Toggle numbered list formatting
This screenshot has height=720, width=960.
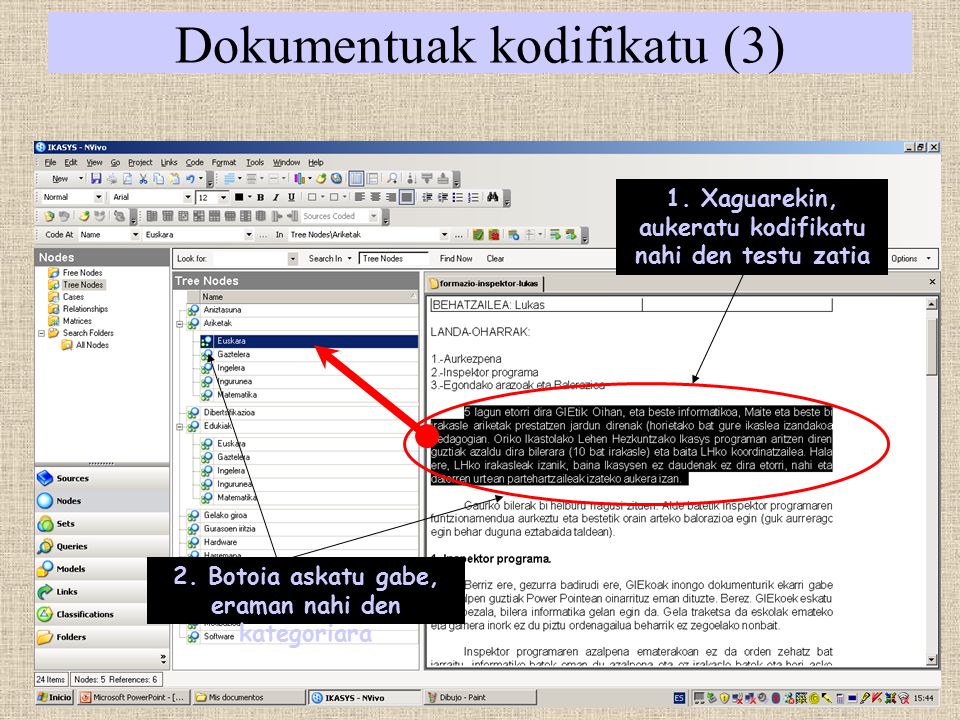pos(473,197)
